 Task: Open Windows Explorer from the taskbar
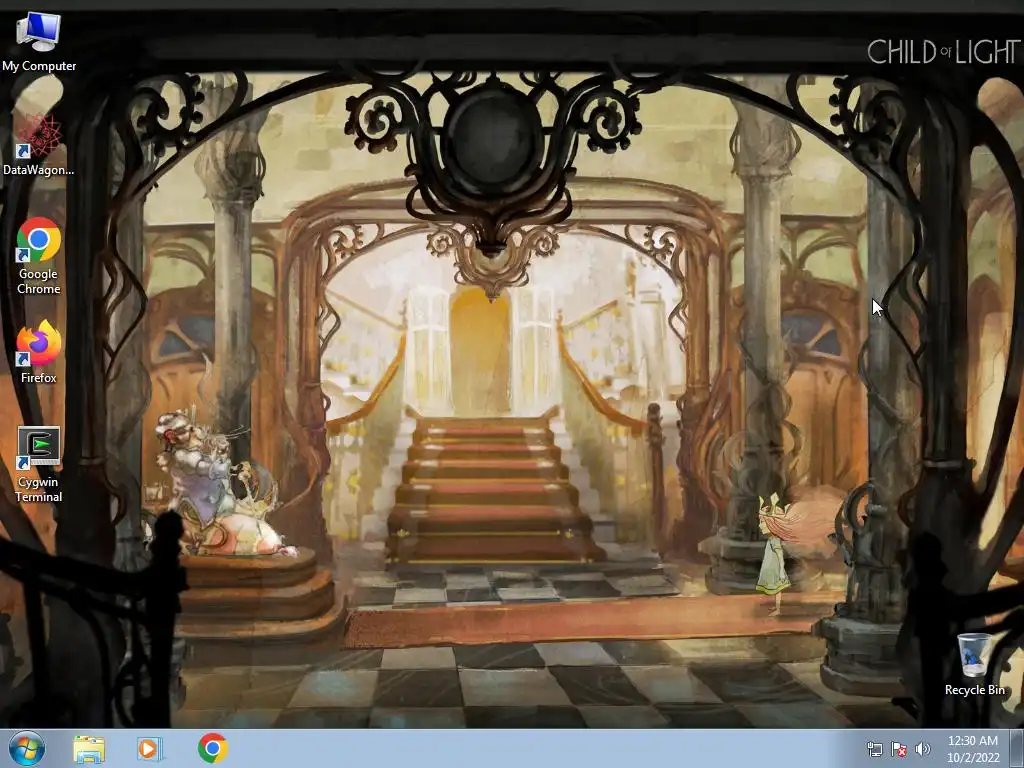coord(89,748)
